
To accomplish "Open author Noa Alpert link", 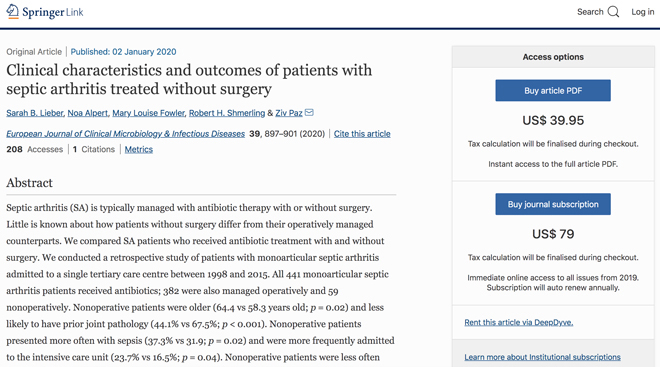I will click(88, 113).
